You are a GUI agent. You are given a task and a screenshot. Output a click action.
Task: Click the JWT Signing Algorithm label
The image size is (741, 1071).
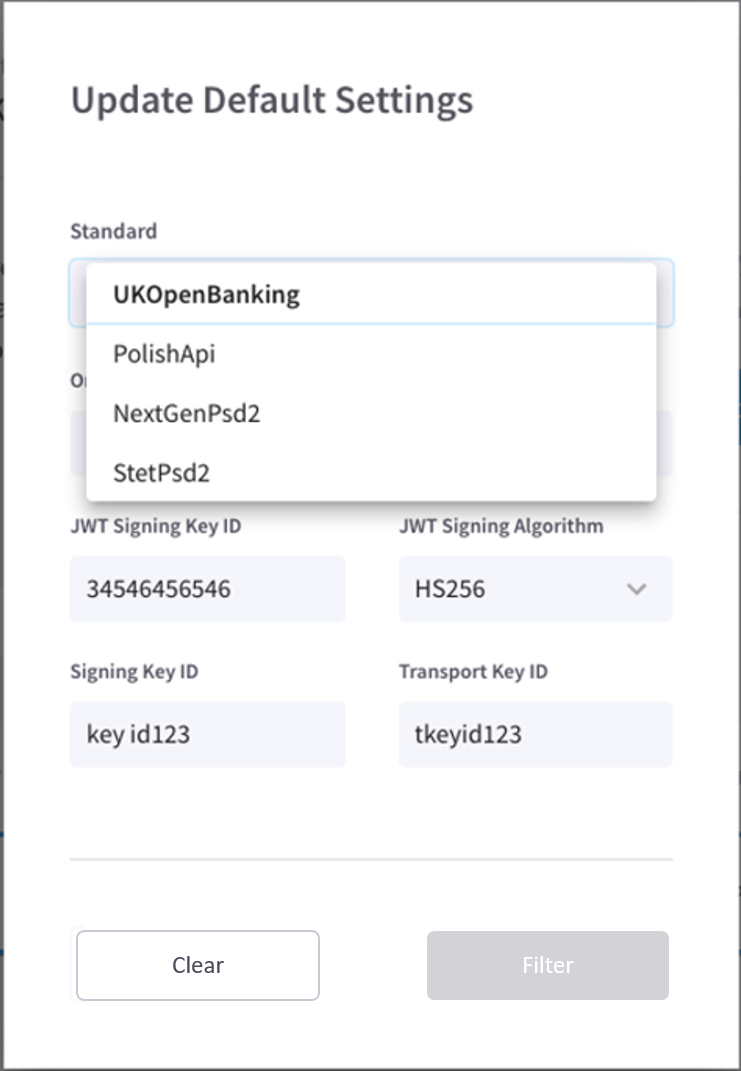(500, 526)
